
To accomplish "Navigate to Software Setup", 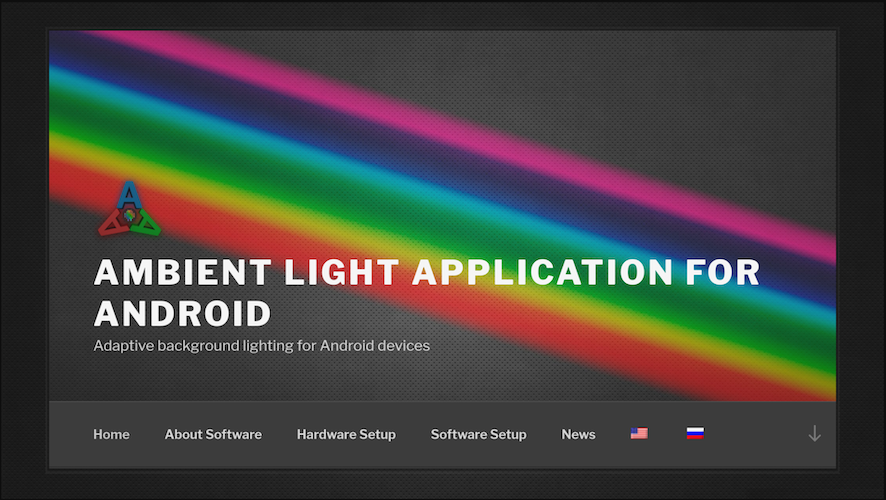I will point(479,434).
